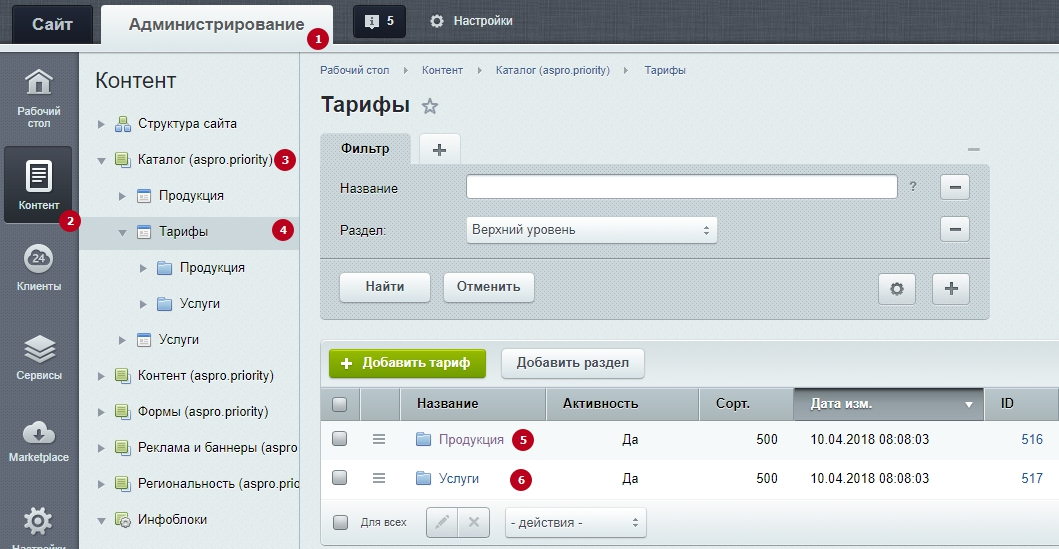Enable the Для всех checkbox

[x=341, y=522]
